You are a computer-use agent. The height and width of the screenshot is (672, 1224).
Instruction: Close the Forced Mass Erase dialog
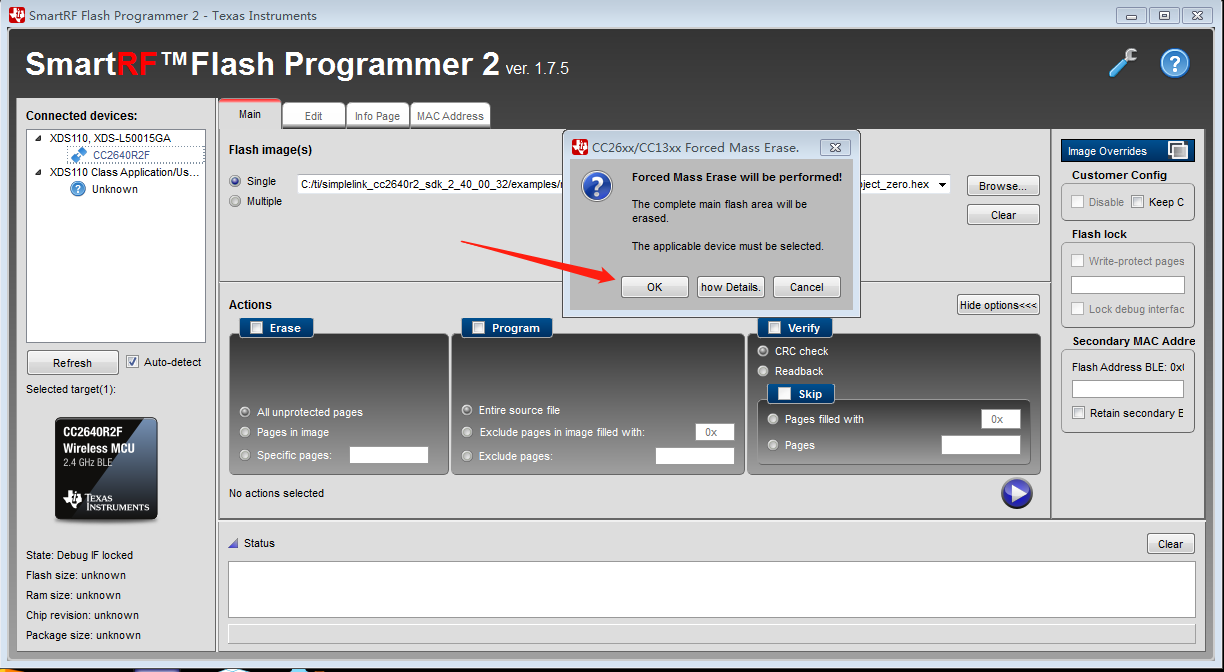tap(836, 147)
